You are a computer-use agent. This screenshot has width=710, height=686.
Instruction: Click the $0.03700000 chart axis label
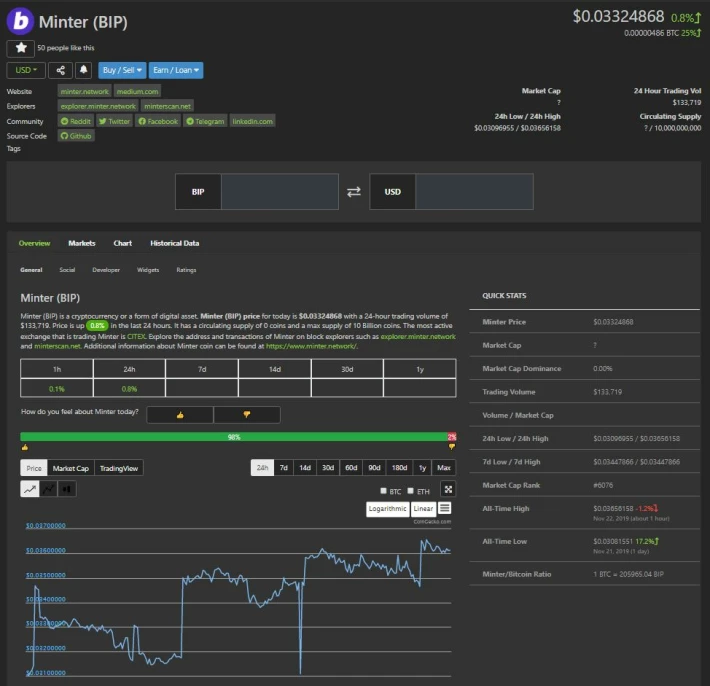pyautogui.click(x=45, y=525)
